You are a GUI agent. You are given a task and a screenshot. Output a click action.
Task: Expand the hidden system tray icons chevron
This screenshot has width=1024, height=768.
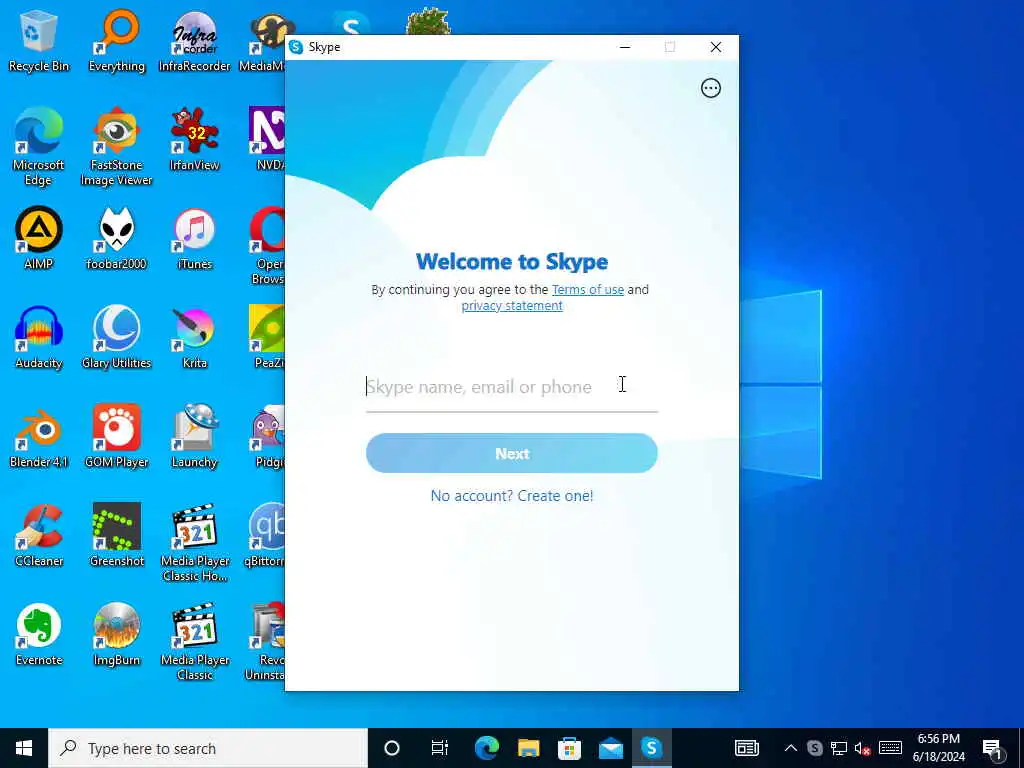click(790, 748)
